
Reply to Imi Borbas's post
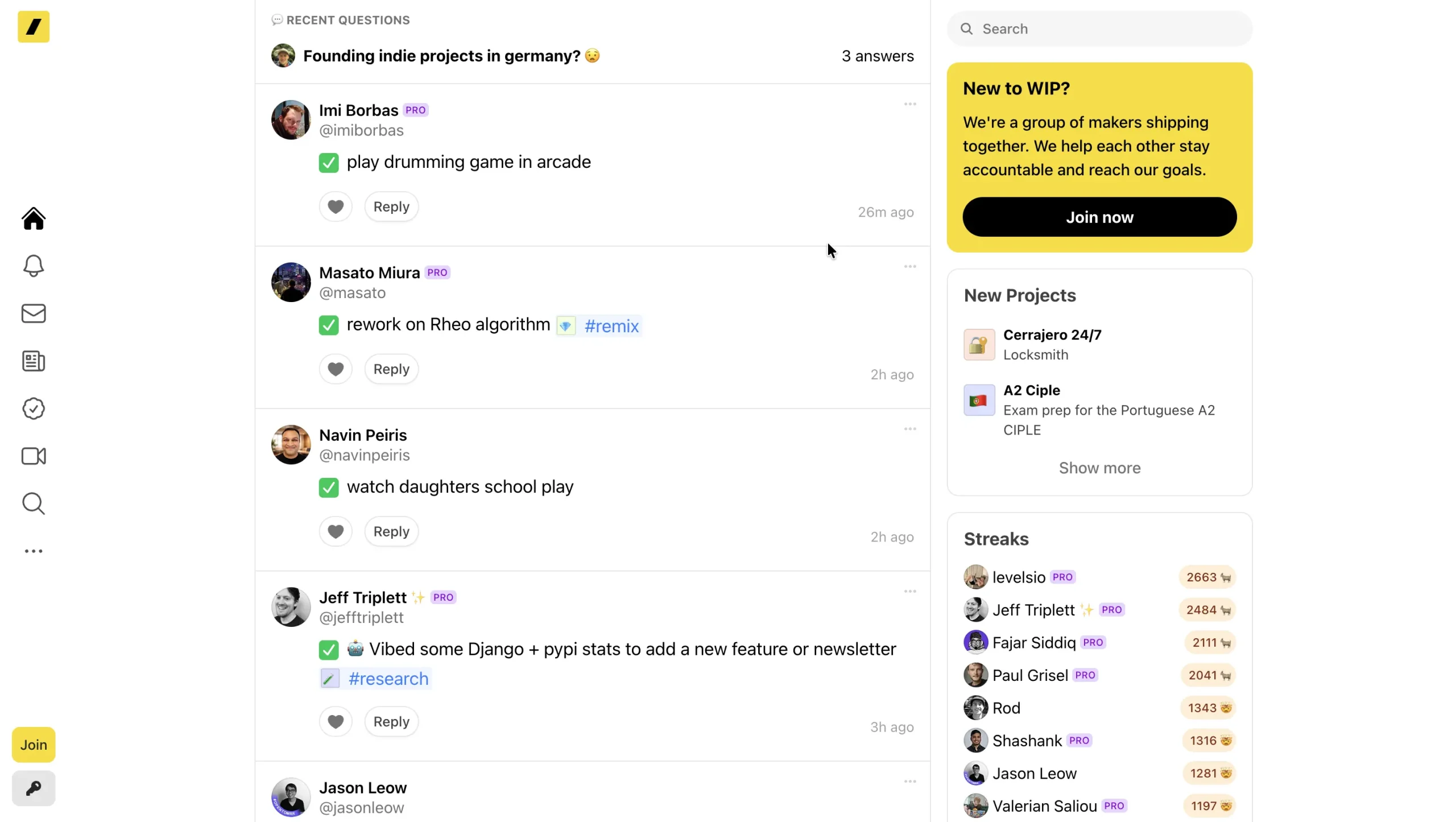[391, 206]
